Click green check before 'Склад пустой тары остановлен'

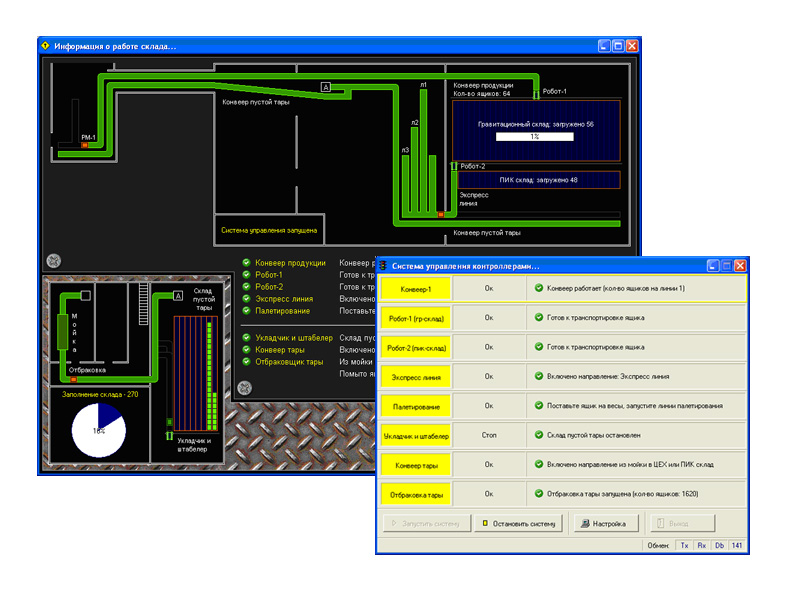(538, 436)
